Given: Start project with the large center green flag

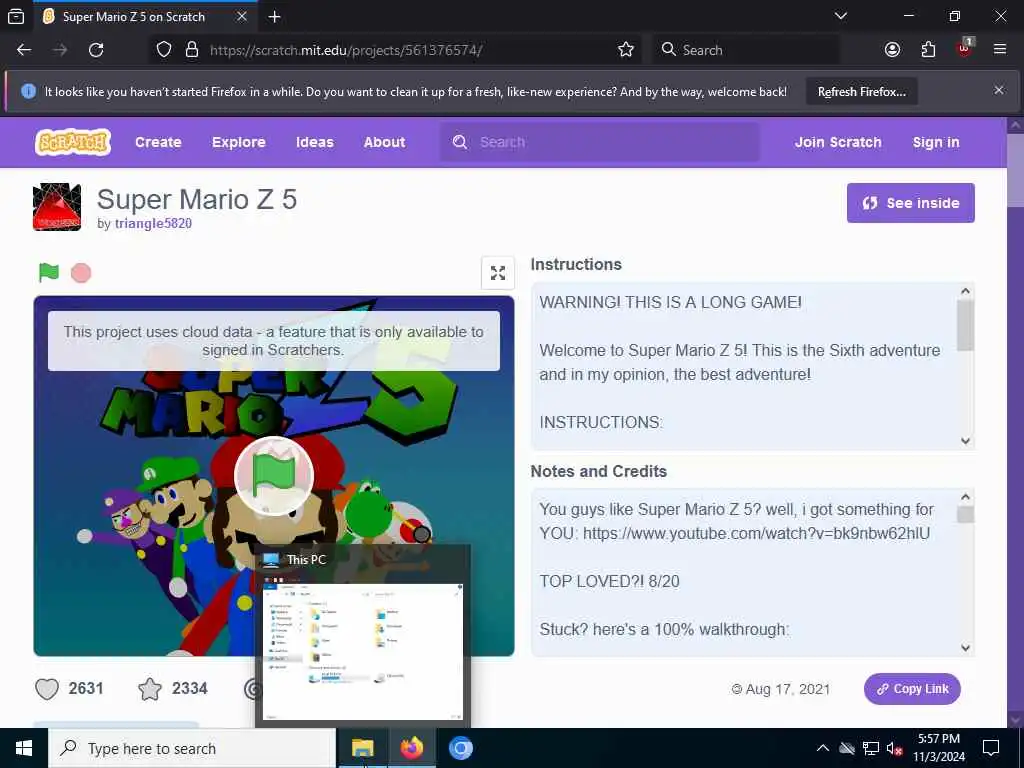Looking at the screenshot, I should pos(274,476).
